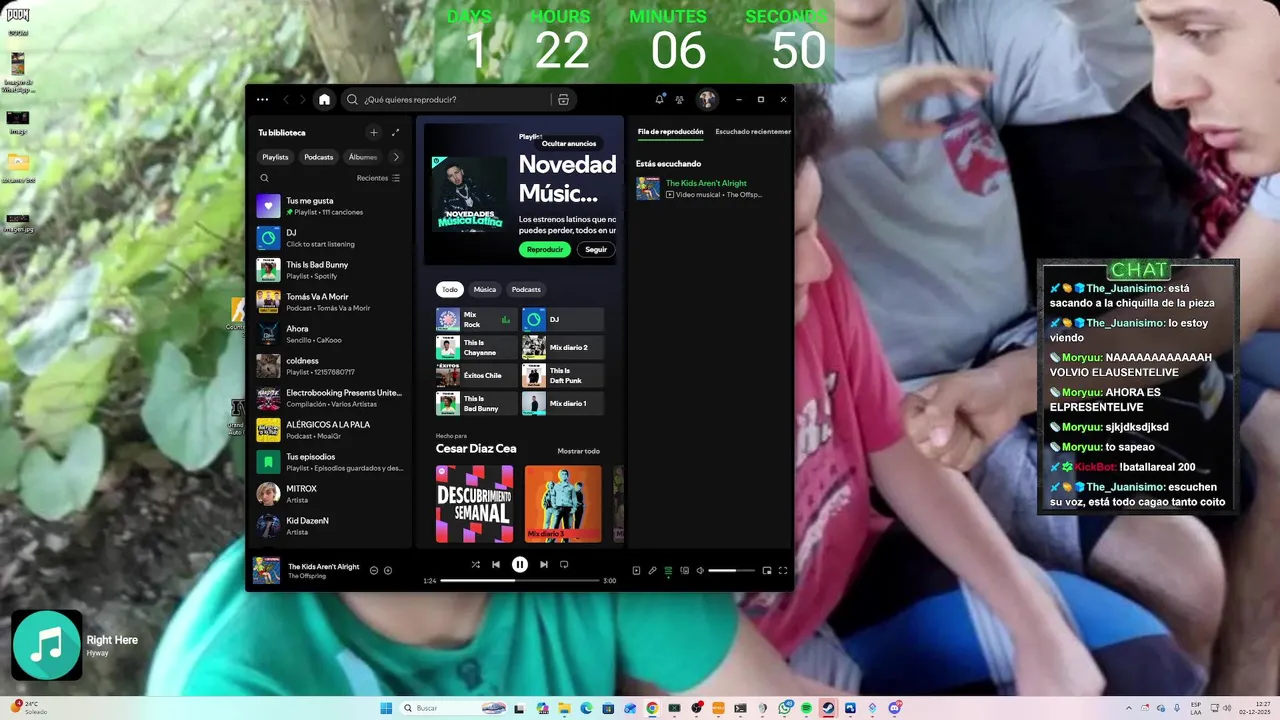Open the Windows Start button

[x=386, y=708]
